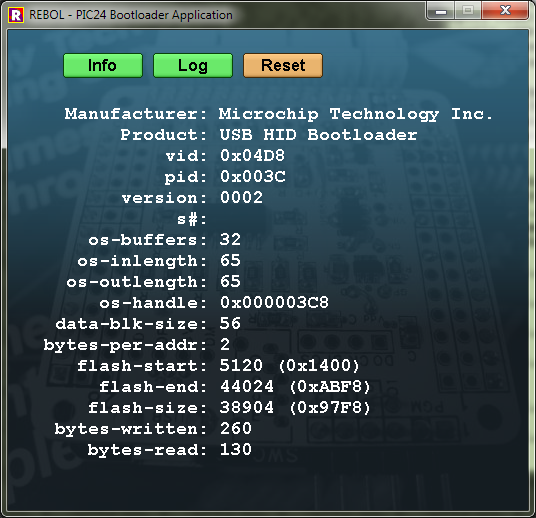Click the 'bytes-read:' label

pyautogui.click(x=147, y=450)
